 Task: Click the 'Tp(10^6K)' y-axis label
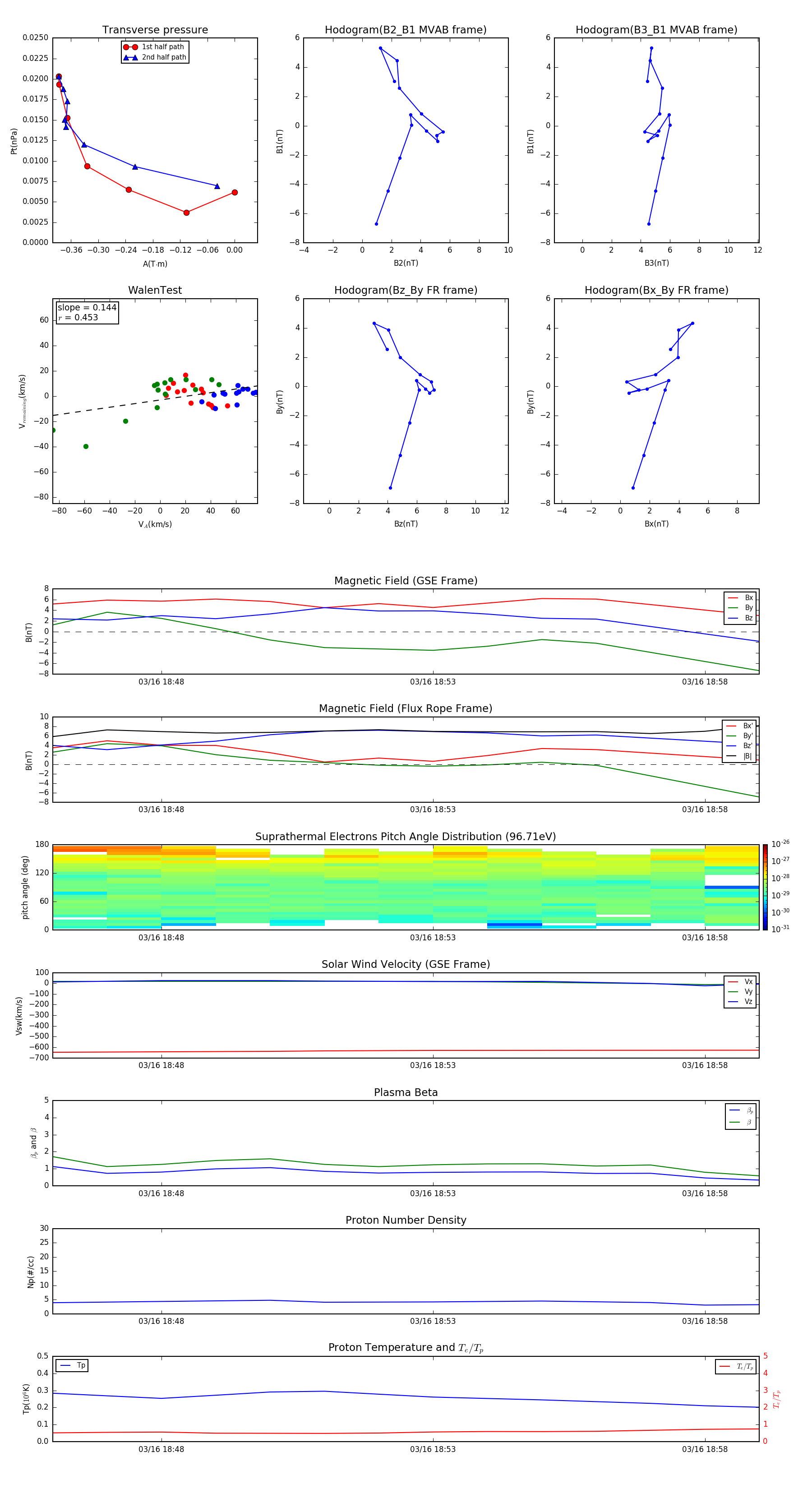pyautogui.click(x=27, y=1399)
